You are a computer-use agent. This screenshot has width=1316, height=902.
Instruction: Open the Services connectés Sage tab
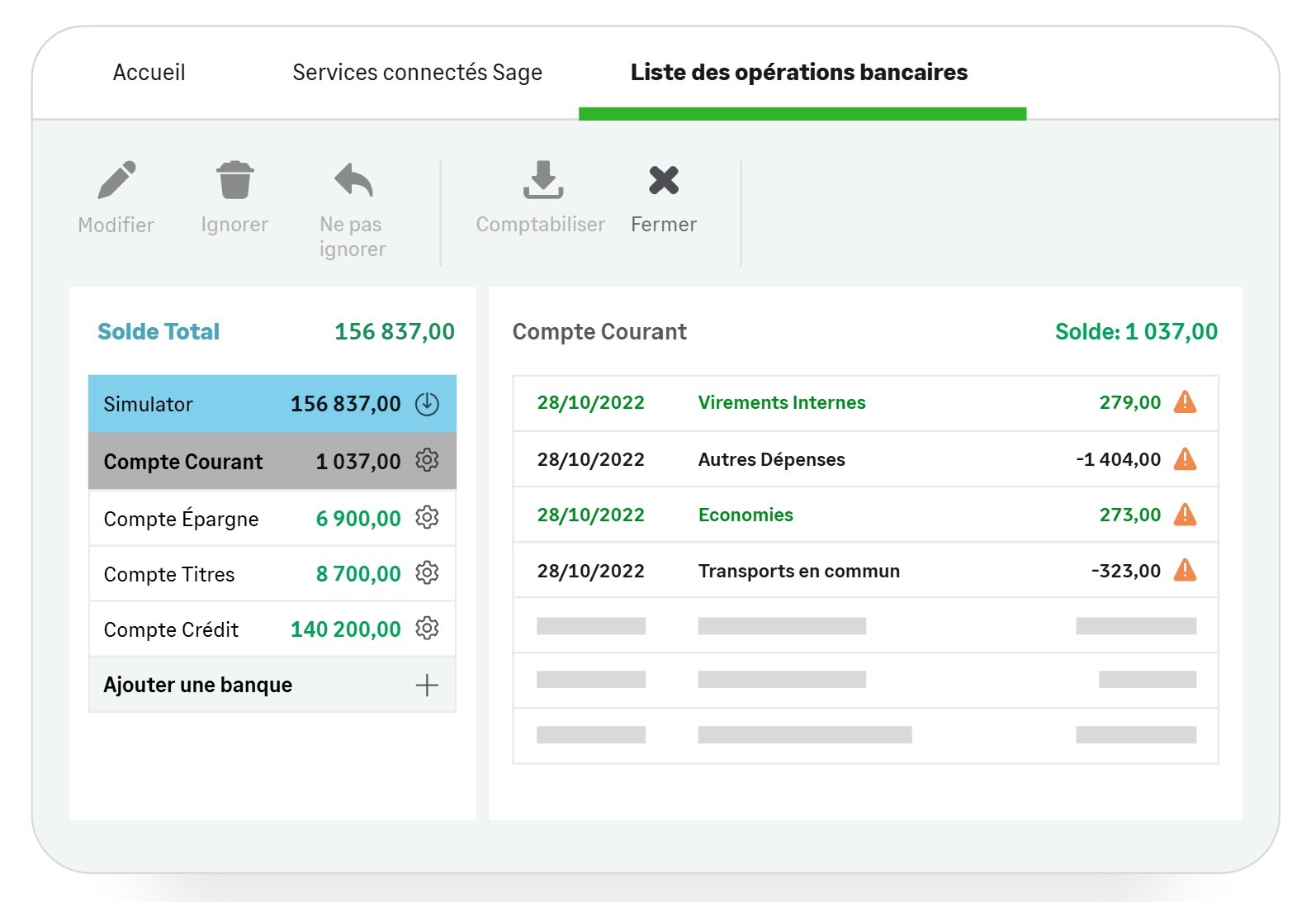pos(417,73)
